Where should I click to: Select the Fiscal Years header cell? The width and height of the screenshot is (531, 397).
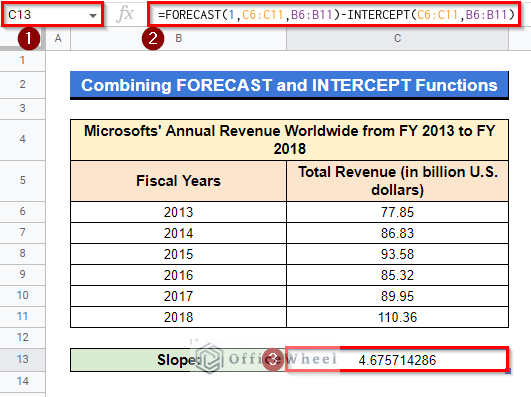[x=178, y=181]
